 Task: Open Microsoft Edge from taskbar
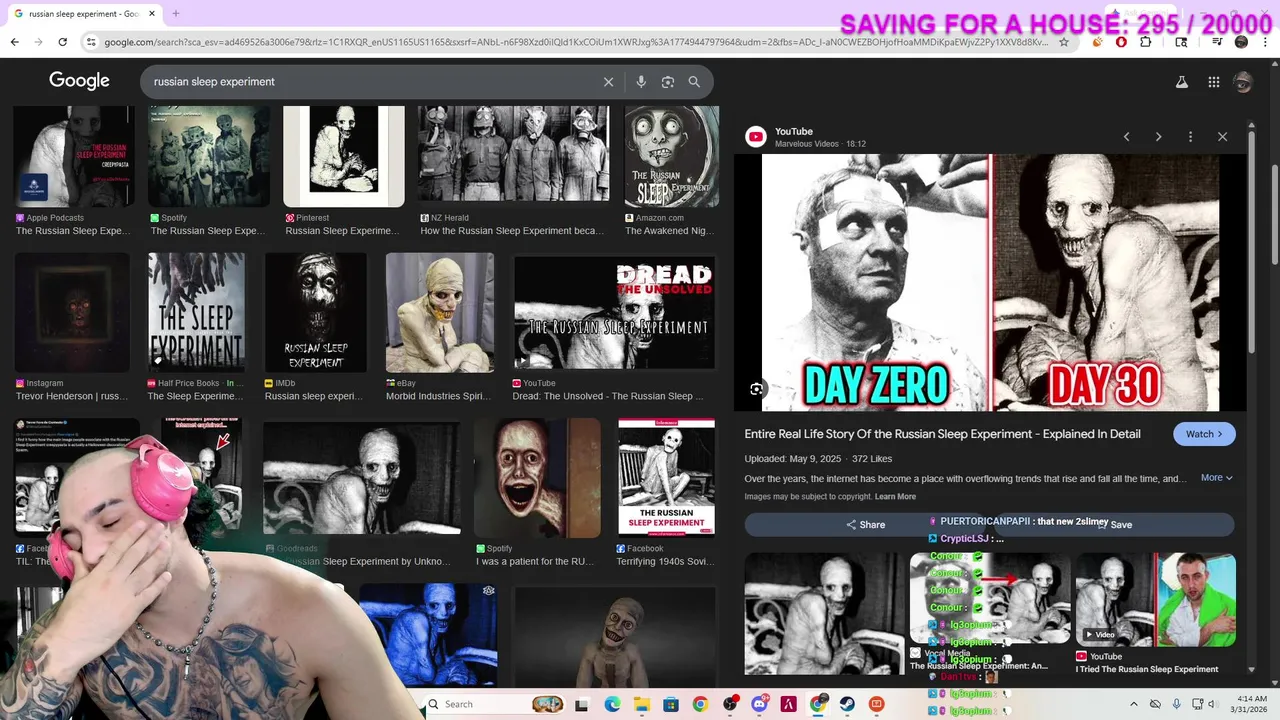(x=612, y=704)
